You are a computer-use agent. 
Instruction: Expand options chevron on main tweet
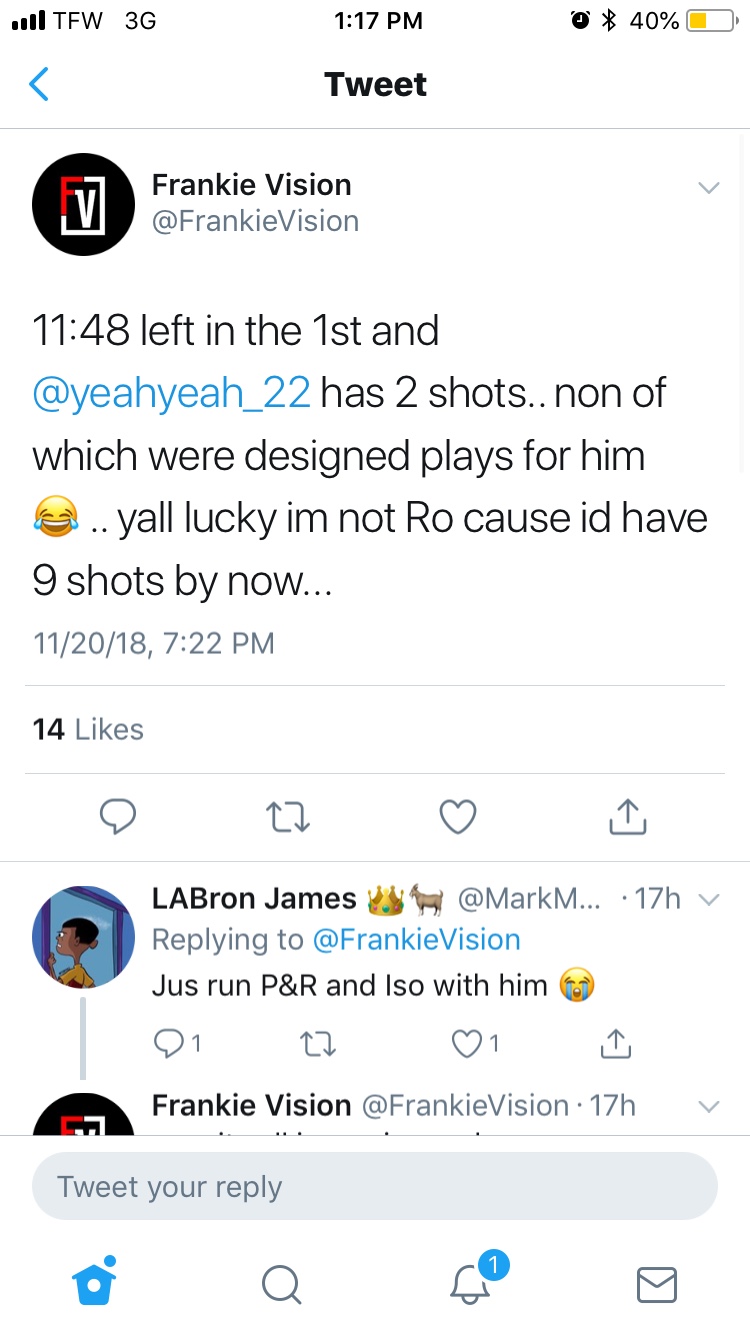[708, 188]
